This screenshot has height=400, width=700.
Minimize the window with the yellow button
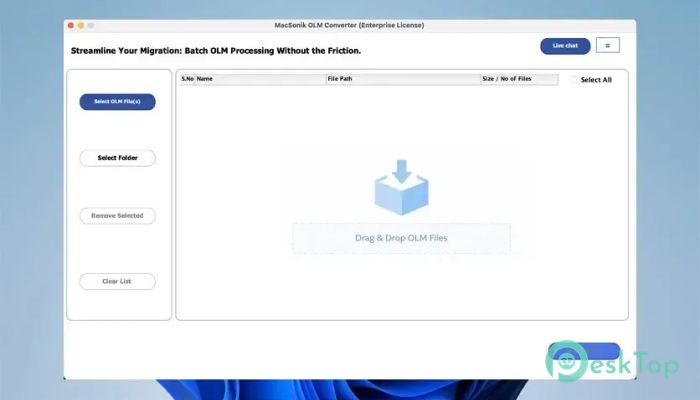pyautogui.click(x=81, y=25)
